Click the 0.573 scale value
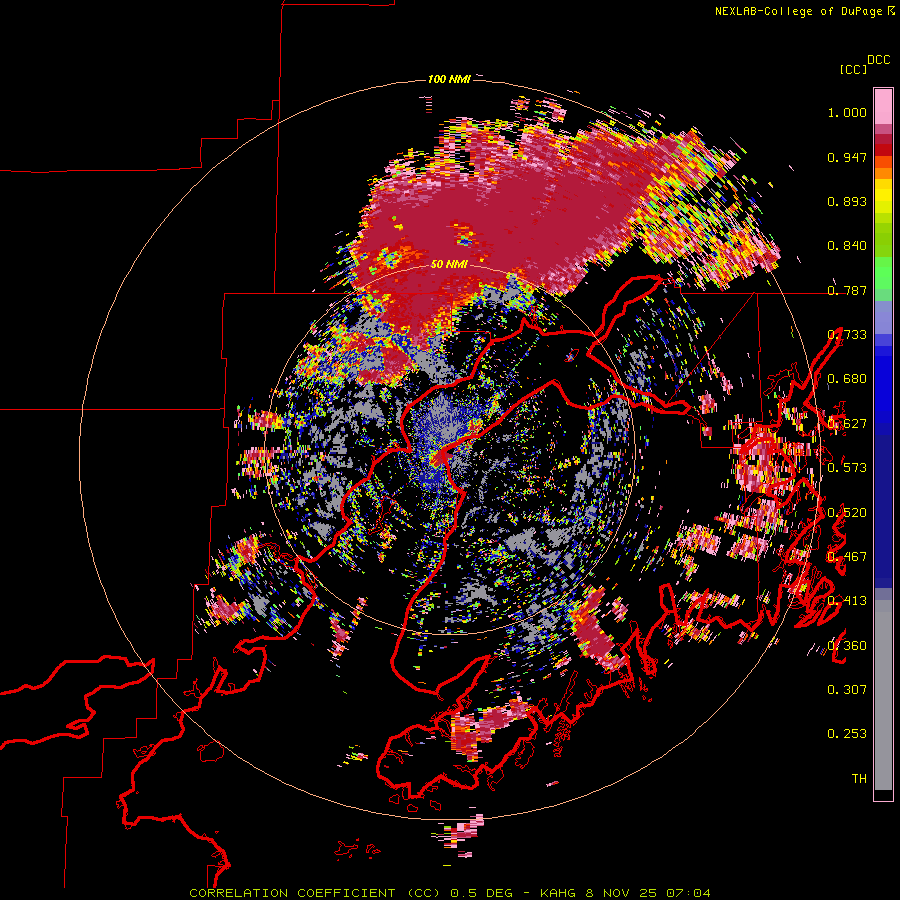Image resolution: width=900 pixels, height=900 pixels. 847,468
